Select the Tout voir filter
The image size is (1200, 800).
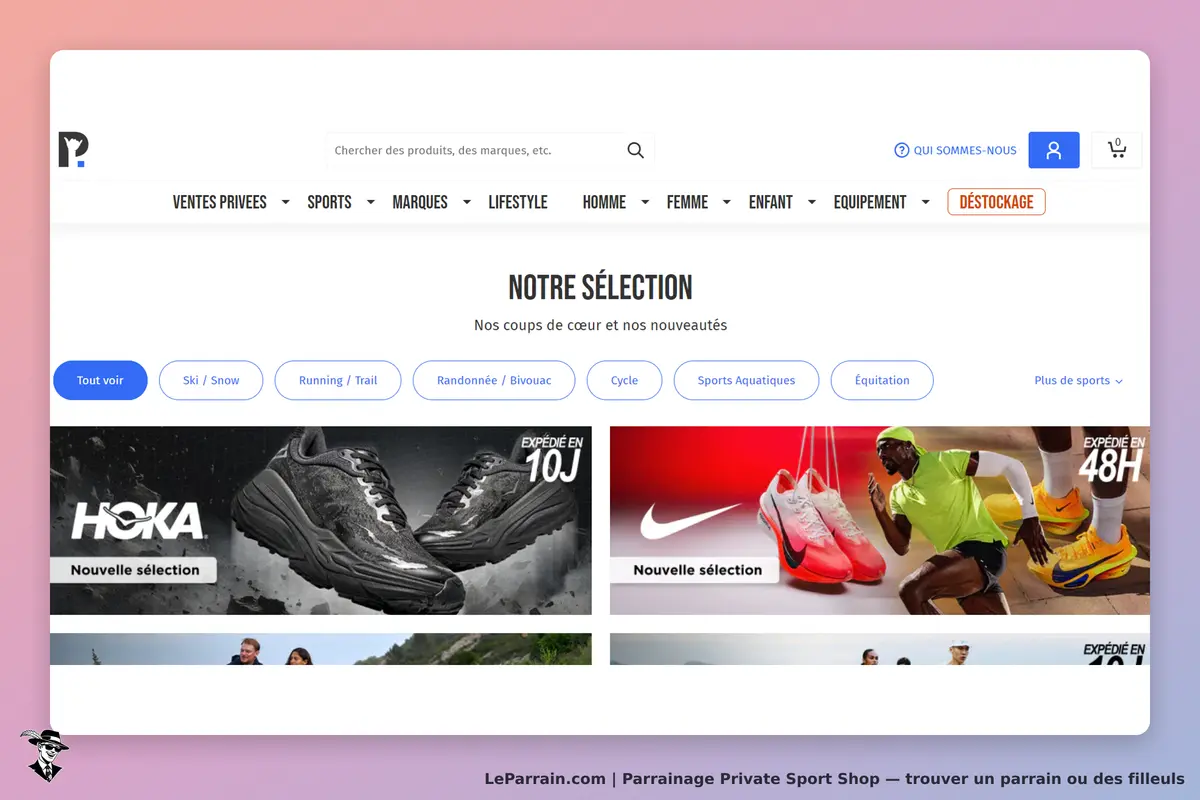100,380
